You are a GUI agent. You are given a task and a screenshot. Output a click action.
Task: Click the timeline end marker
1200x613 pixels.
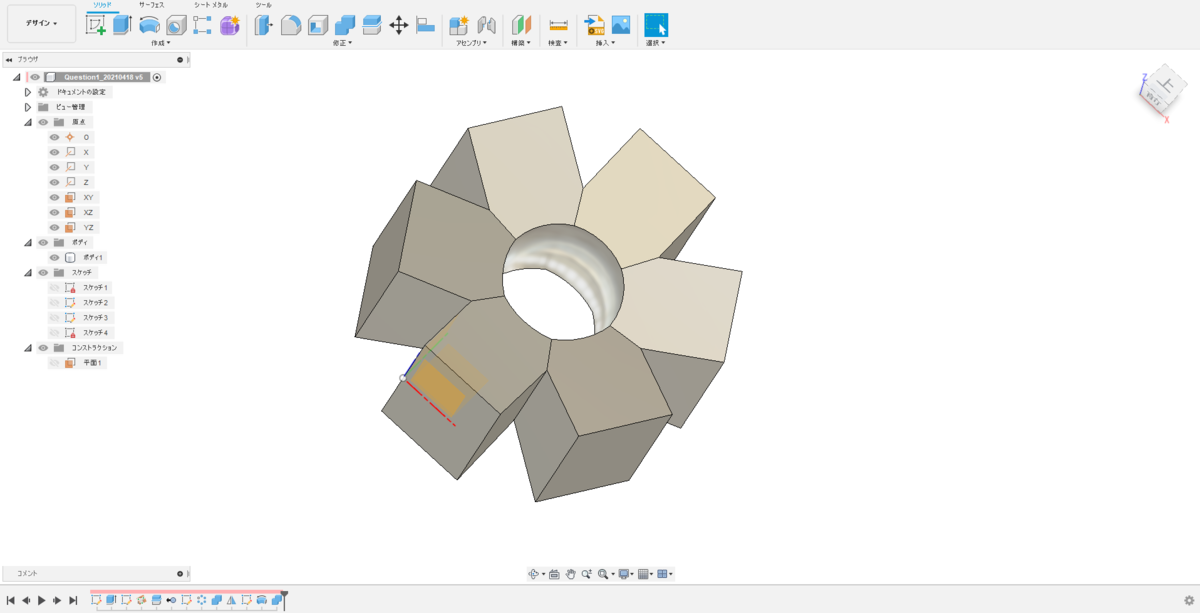(x=285, y=599)
